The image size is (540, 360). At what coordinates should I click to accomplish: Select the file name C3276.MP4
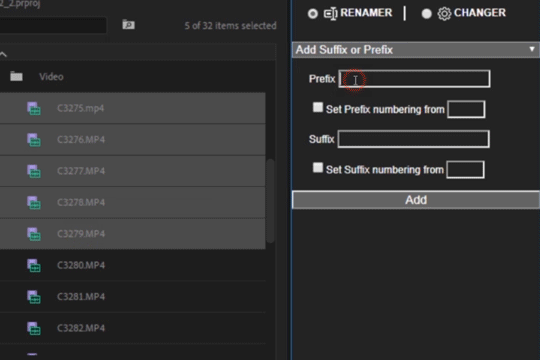click(x=81, y=140)
